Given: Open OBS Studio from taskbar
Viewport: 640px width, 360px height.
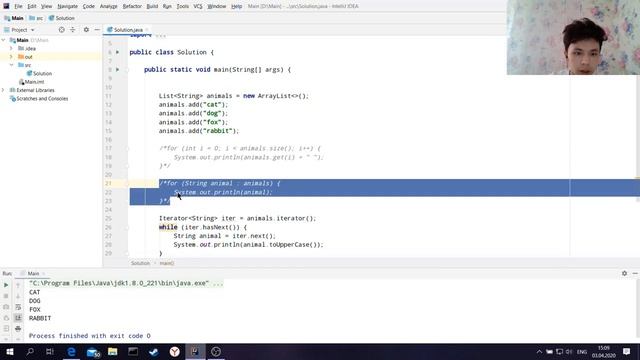Looking at the screenshot, I should [x=216, y=352].
